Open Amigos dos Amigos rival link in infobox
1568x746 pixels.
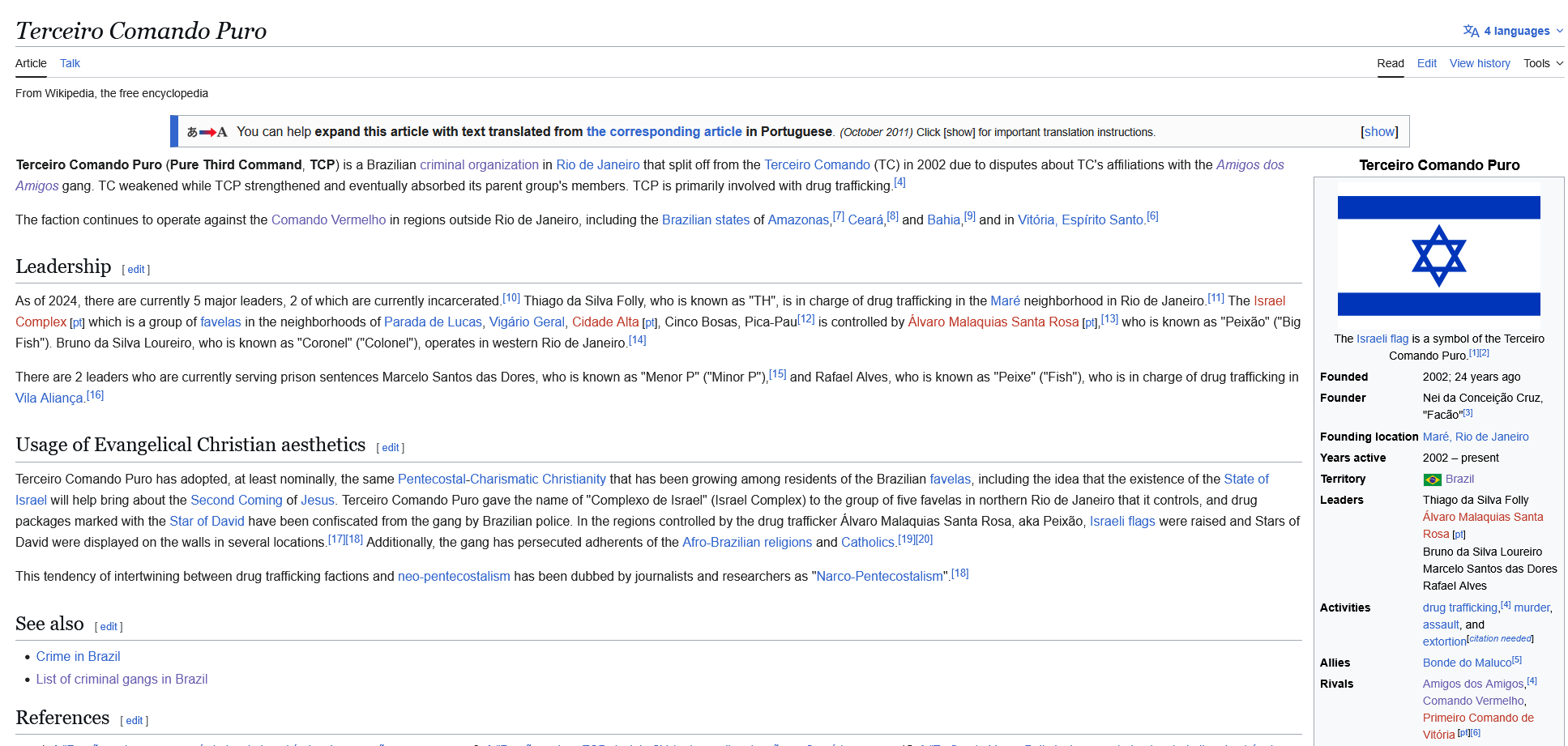[x=1473, y=684]
